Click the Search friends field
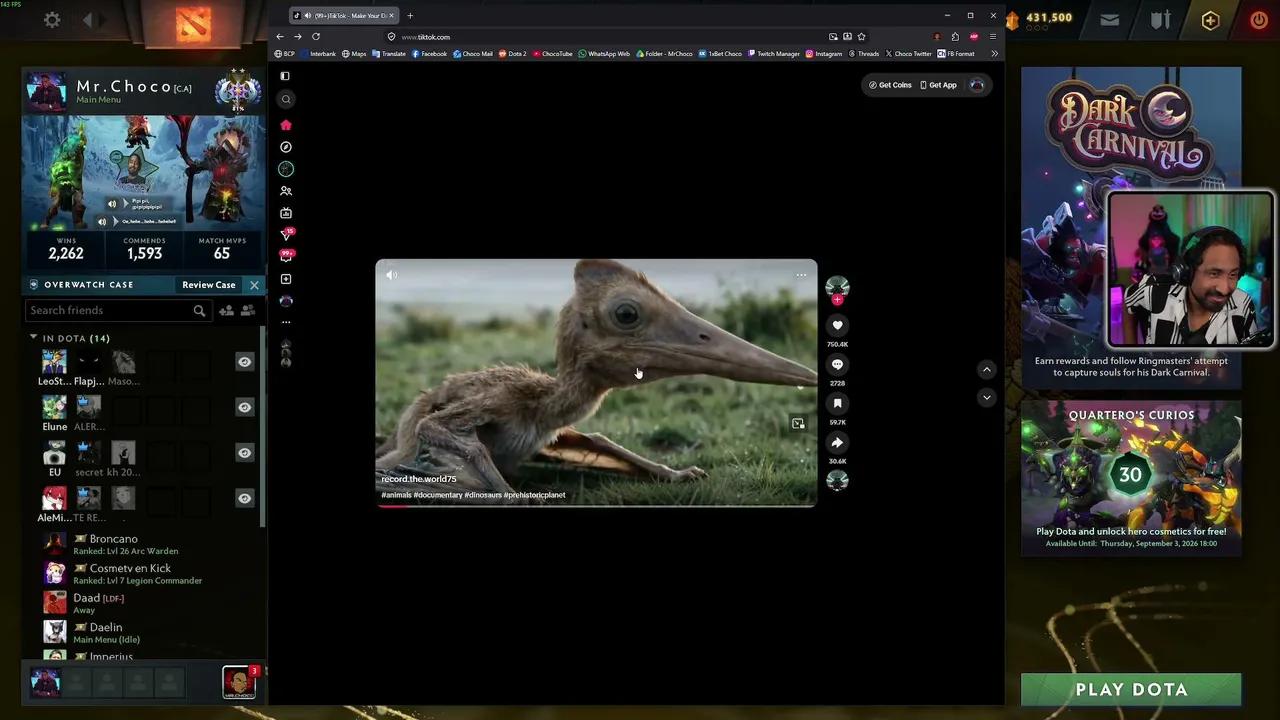1280x720 pixels. (x=117, y=310)
